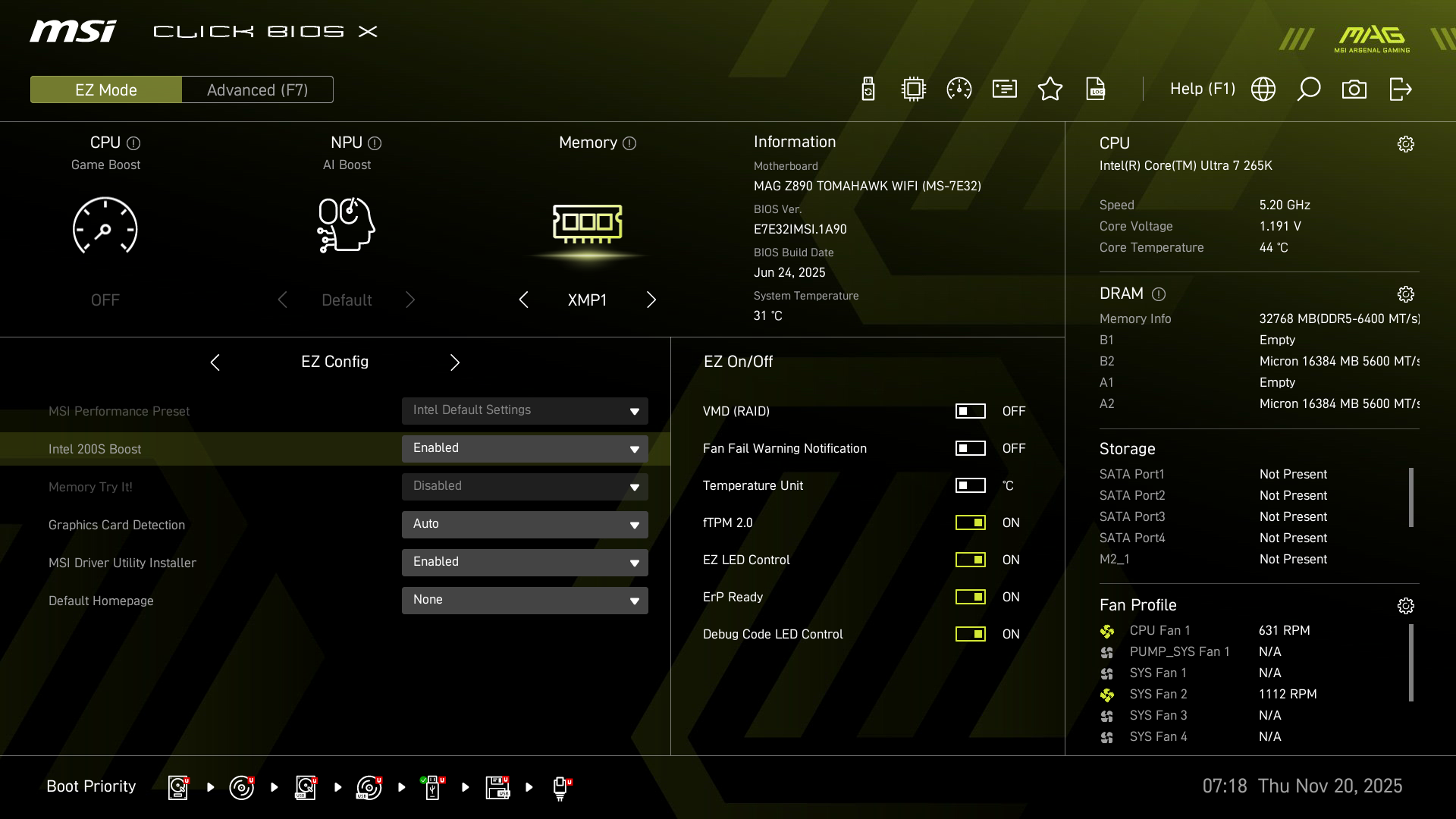Select the EZ Mode tab

(105, 89)
